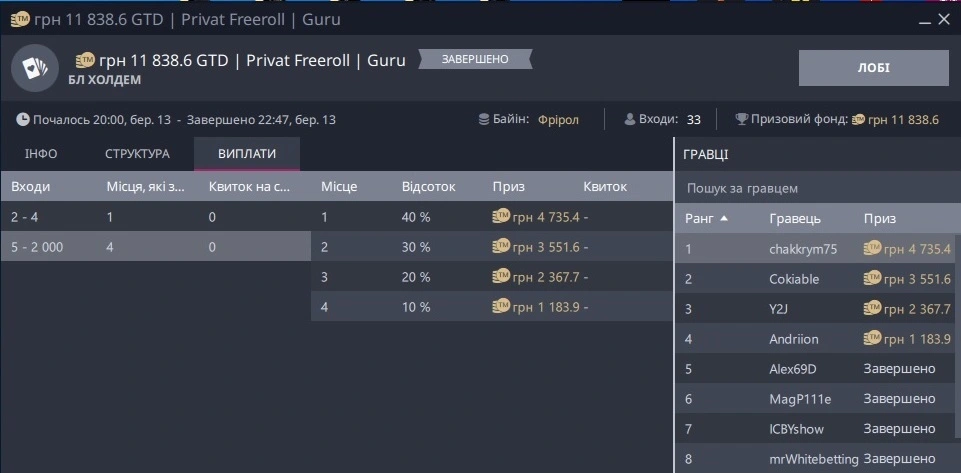Sort players using the Ранг arrow

click(724, 218)
